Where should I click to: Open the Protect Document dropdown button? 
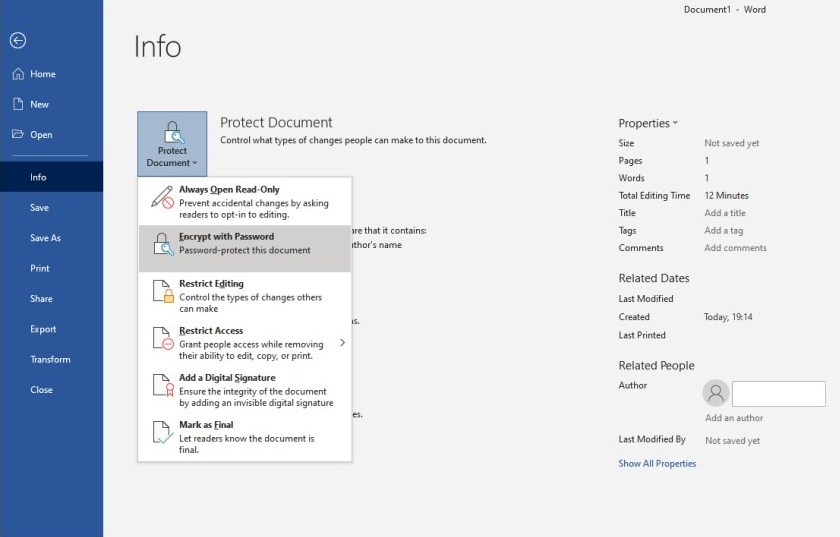coord(172,144)
